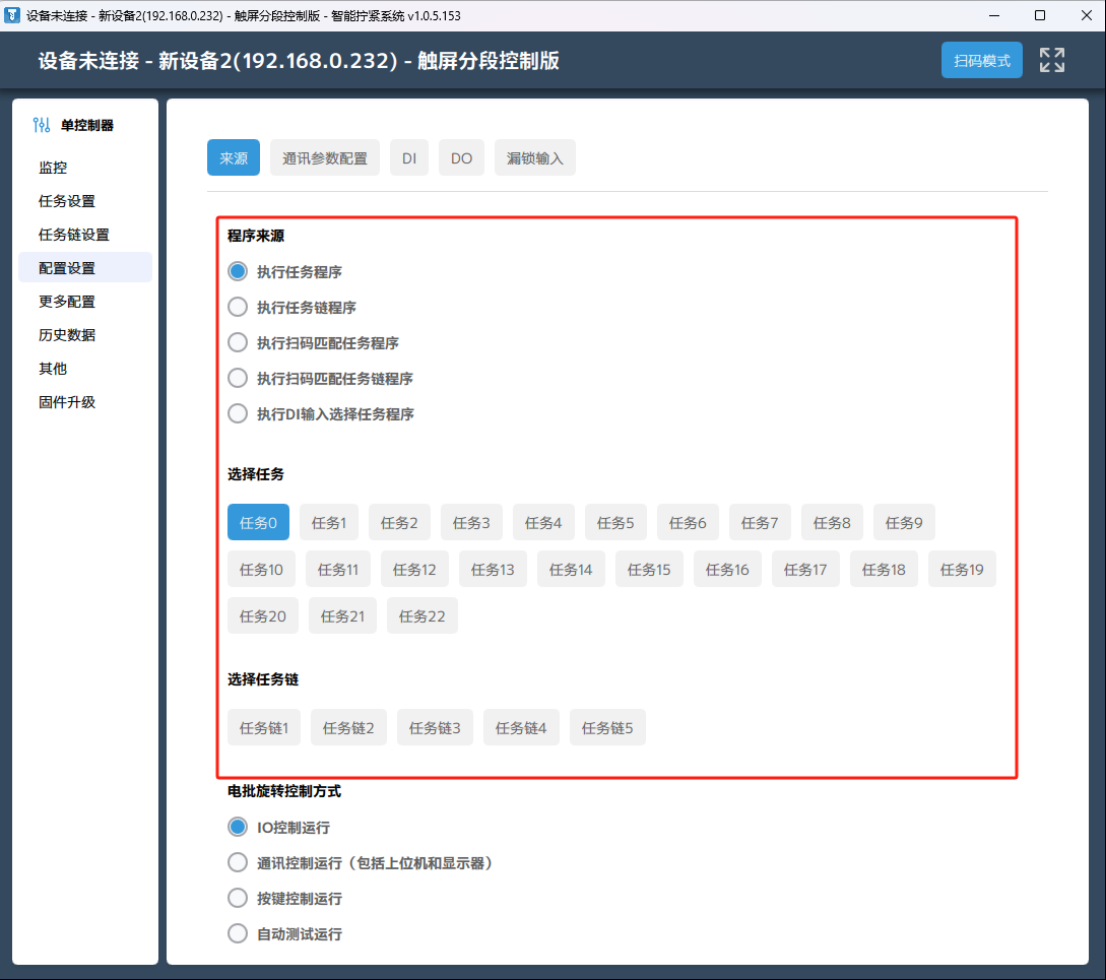Open 更多配置 sidebar item
The width and height of the screenshot is (1106, 980).
pyautogui.click(x=85, y=301)
